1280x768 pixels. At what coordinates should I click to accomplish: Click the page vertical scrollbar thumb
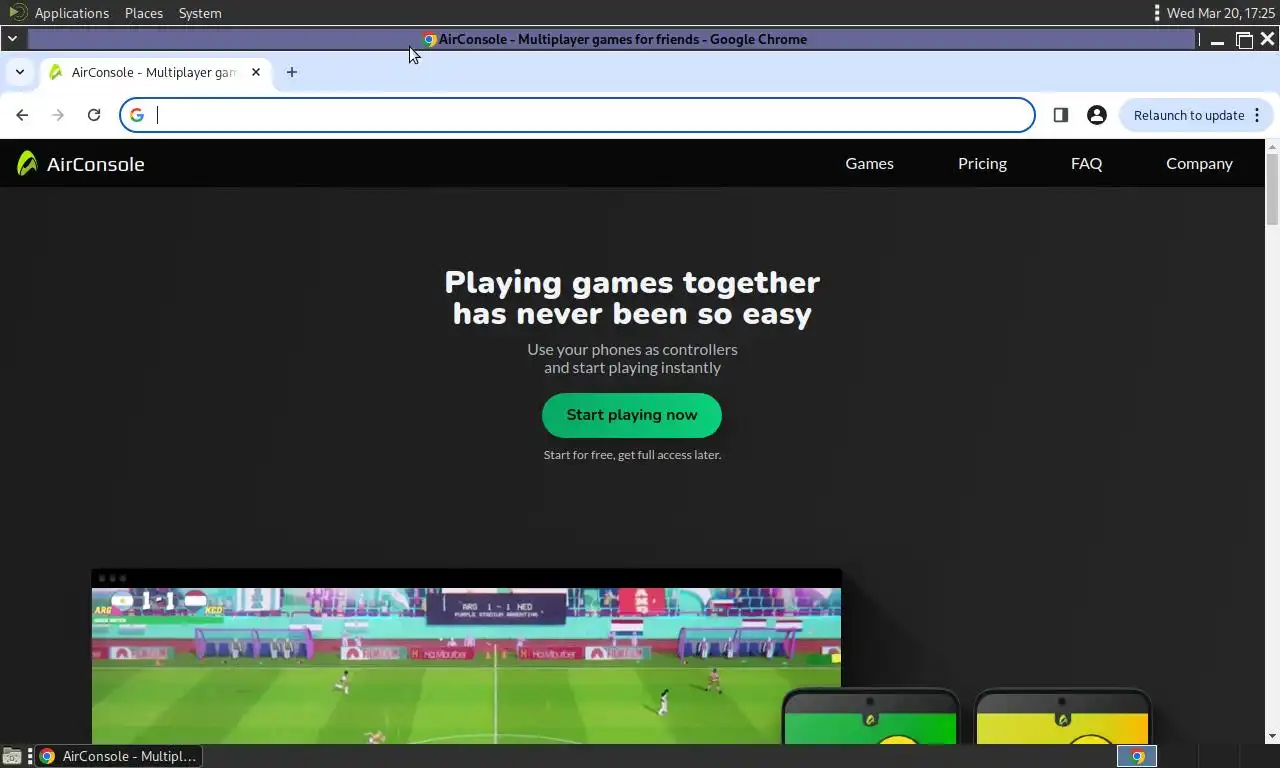click(1272, 190)
